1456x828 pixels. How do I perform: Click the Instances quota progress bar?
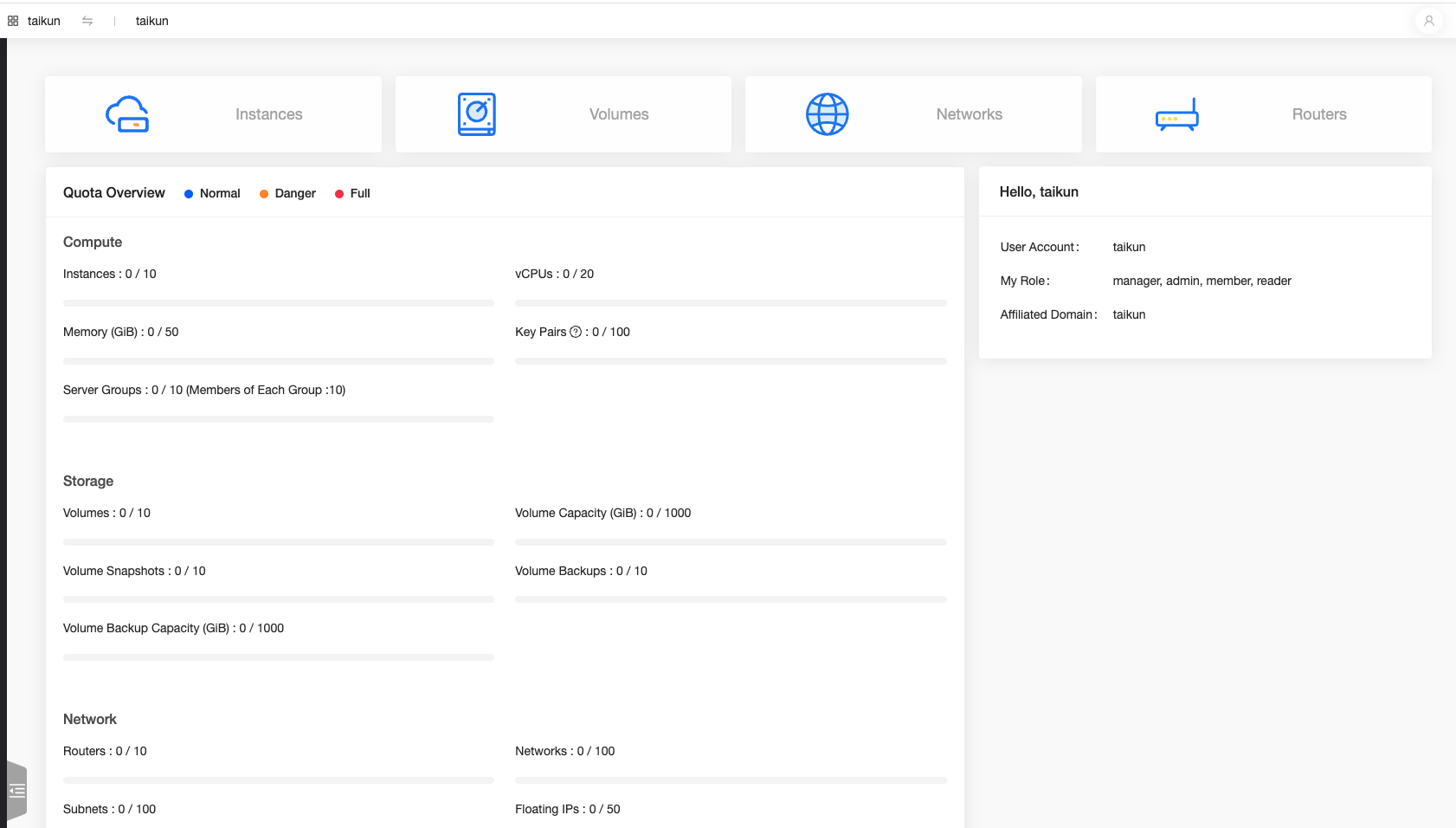279,303
